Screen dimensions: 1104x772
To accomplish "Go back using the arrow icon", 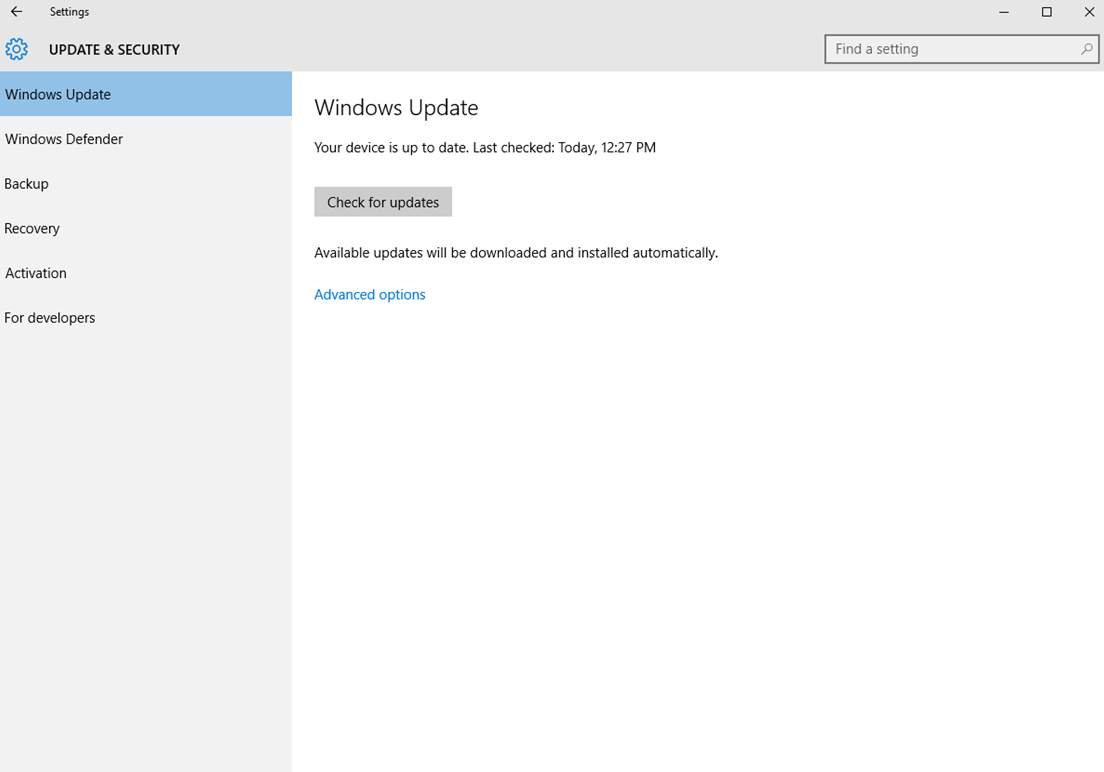I will coord(16,11).
